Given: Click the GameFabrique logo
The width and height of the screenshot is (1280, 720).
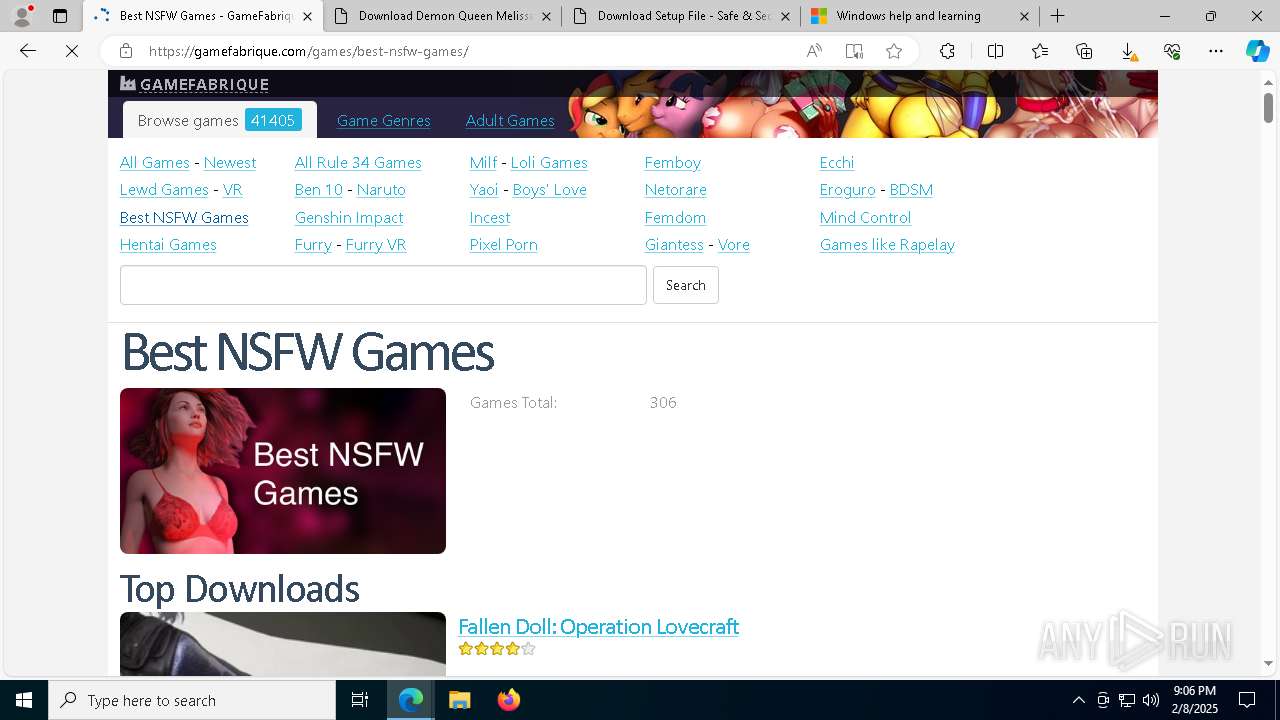Looking at the screenshot, I should point(194,84).
